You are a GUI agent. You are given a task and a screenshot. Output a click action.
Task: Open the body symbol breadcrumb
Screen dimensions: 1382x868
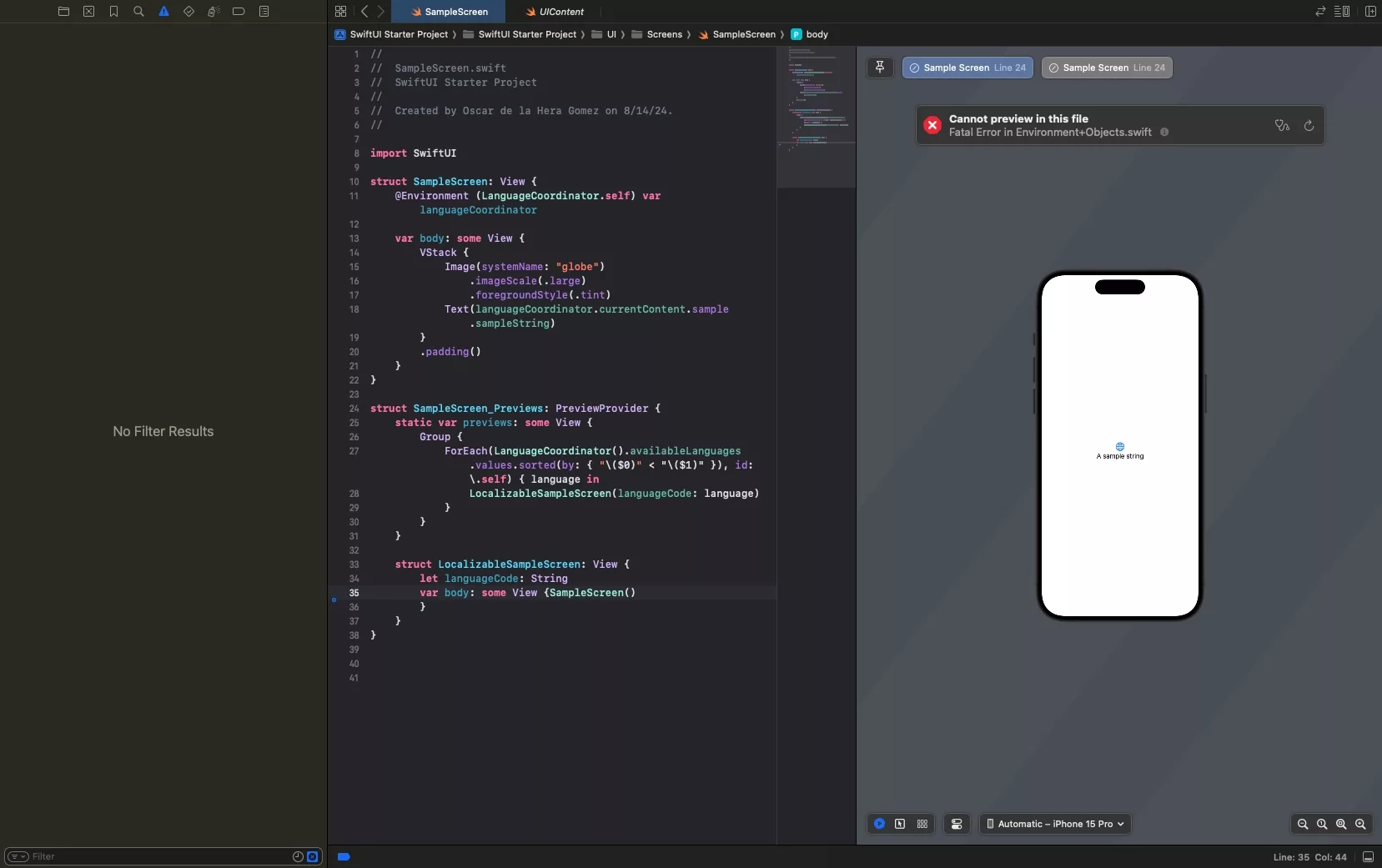coord(809,34)
